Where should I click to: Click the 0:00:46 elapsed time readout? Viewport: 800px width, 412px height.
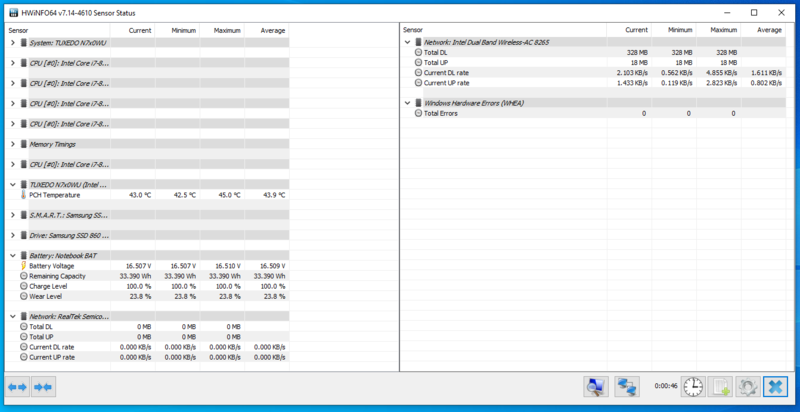[666, 386]
